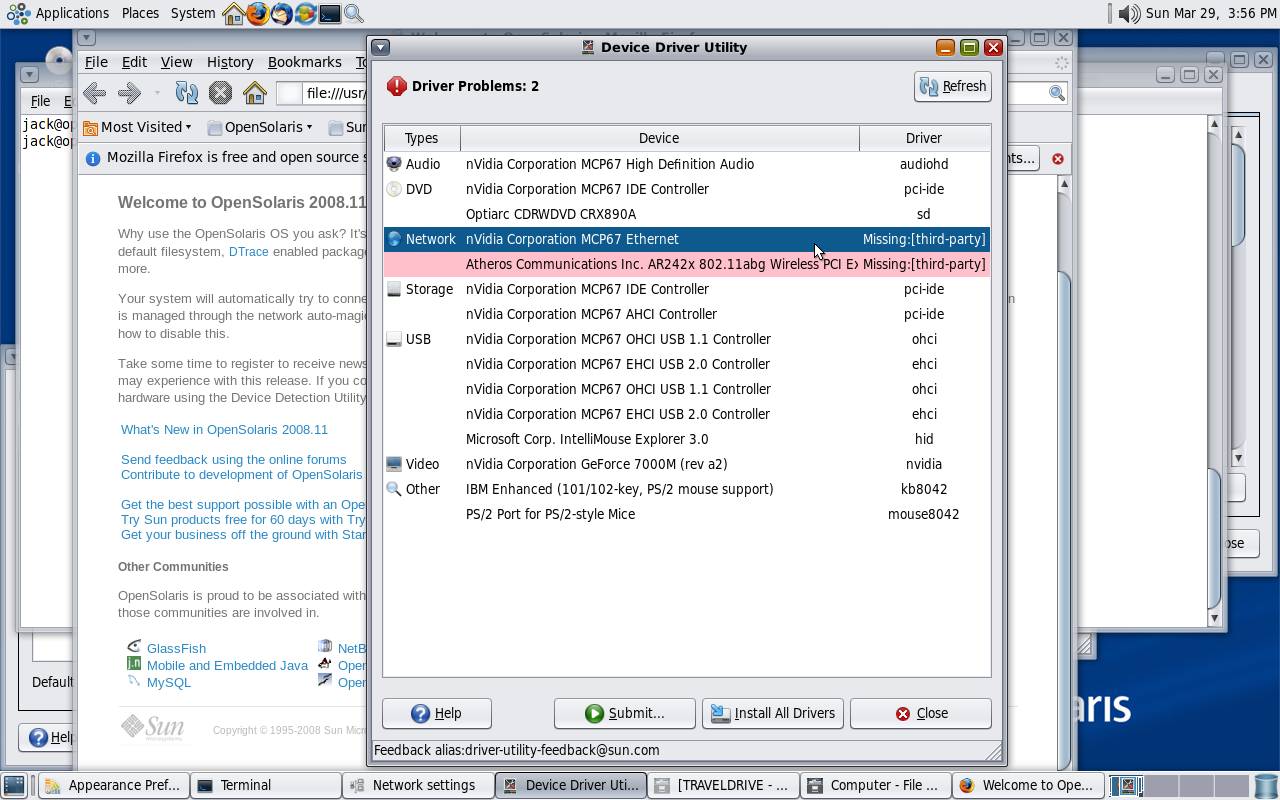Launch Home folder from top panel
The image size is (1280, 800).
[234, 13]
